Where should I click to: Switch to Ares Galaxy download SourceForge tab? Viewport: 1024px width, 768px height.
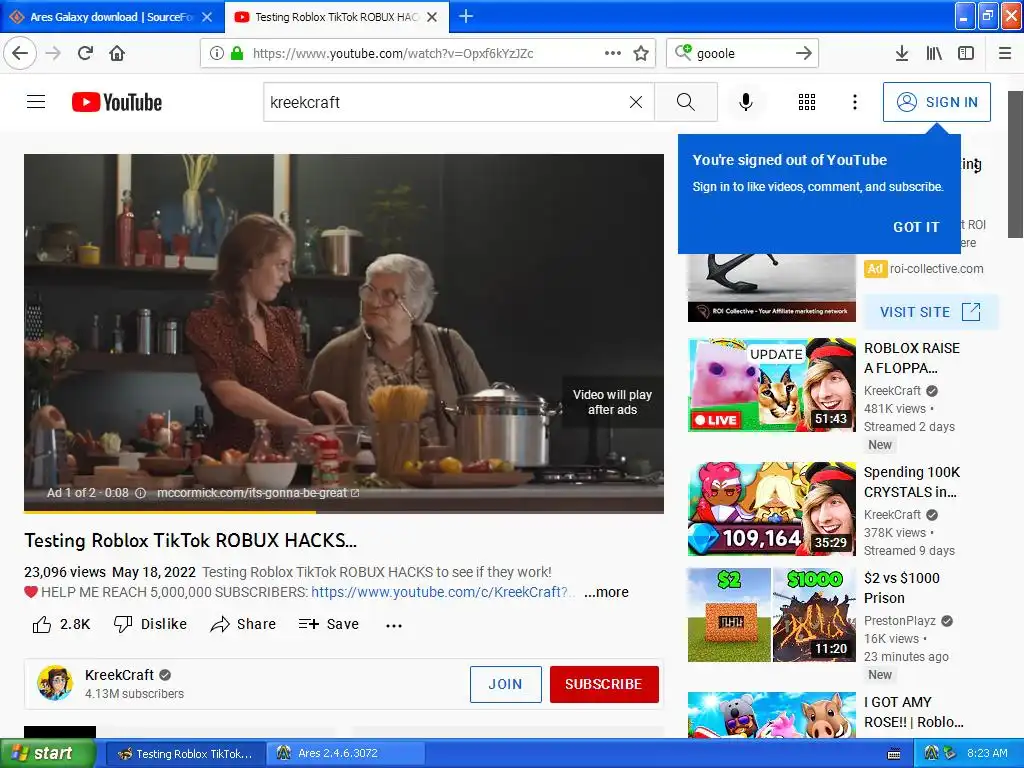point(112,17)
